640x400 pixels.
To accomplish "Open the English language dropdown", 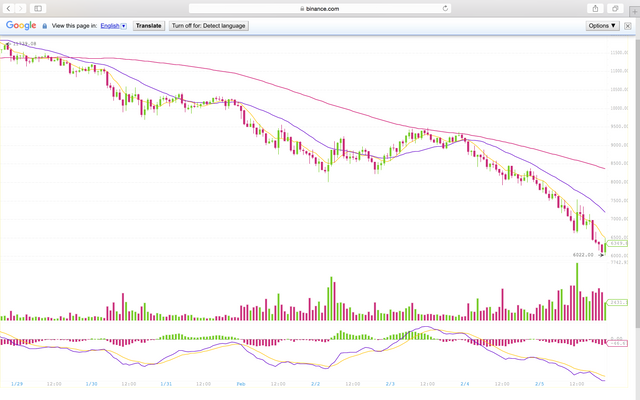I will (113, 26).
